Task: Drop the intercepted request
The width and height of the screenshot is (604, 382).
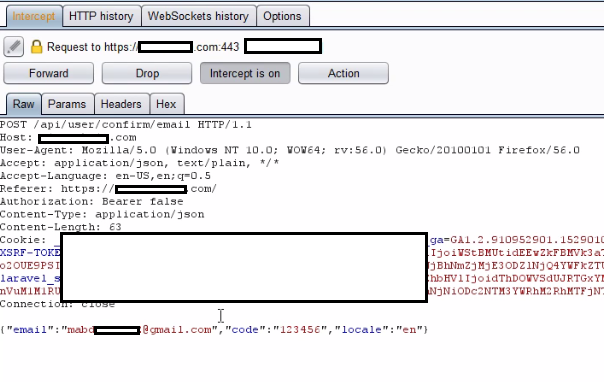Action: [x=147, y=73]
